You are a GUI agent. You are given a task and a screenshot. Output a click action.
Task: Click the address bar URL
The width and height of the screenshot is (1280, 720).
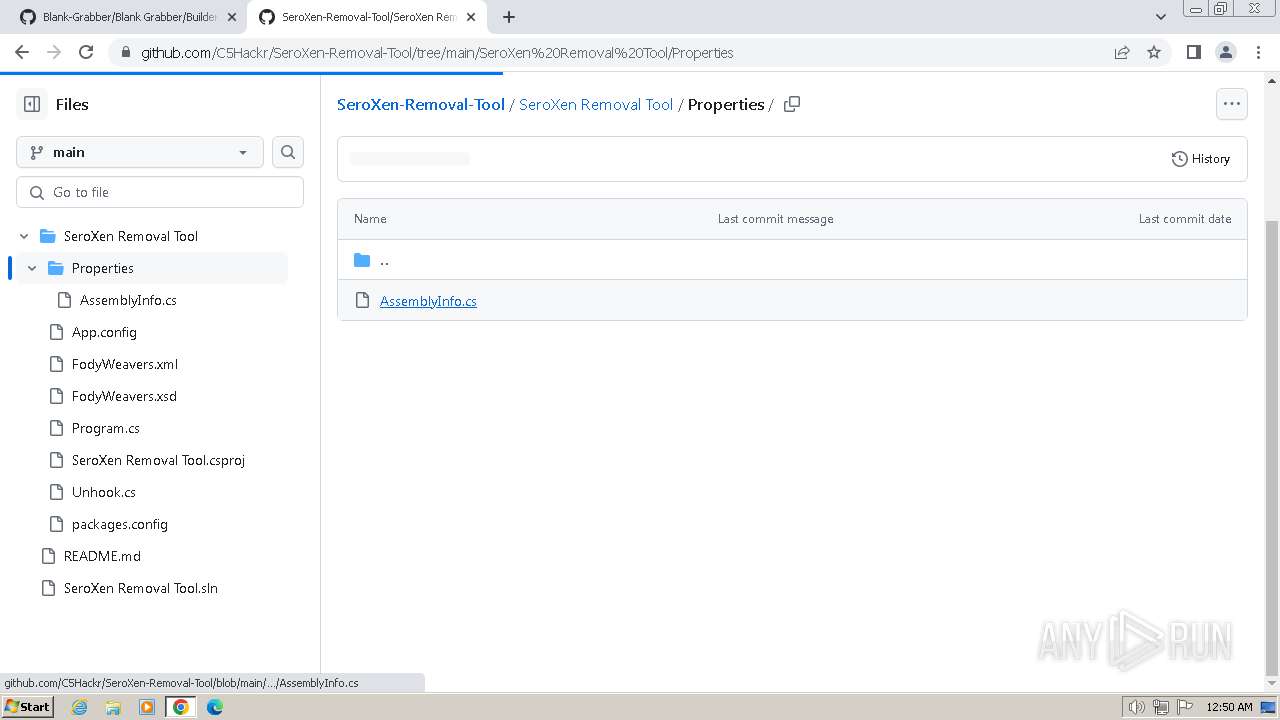(x=437, y=53)
